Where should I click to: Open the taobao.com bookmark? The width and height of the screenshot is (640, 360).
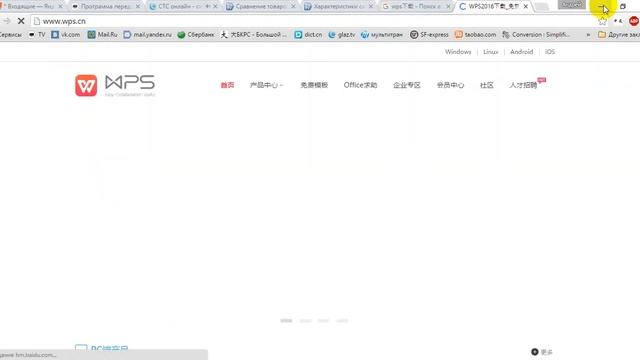476,35
